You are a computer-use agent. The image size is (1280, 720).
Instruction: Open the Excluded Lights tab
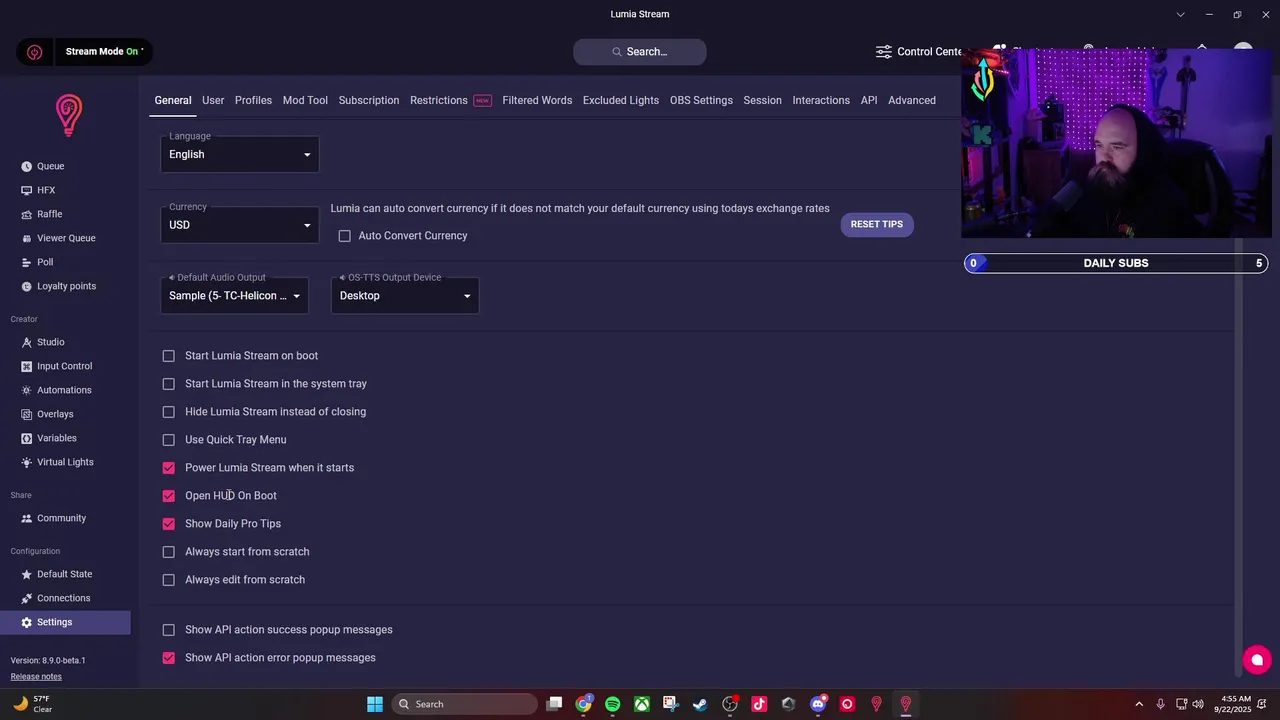click(x=621, y=100)
